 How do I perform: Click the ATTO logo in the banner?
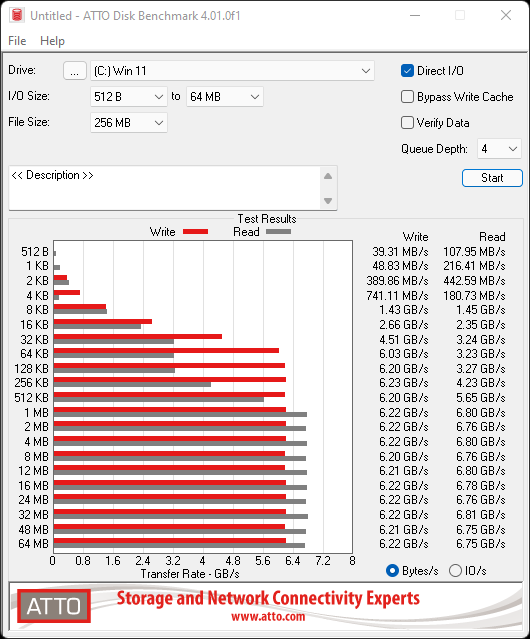coord(54,606)
